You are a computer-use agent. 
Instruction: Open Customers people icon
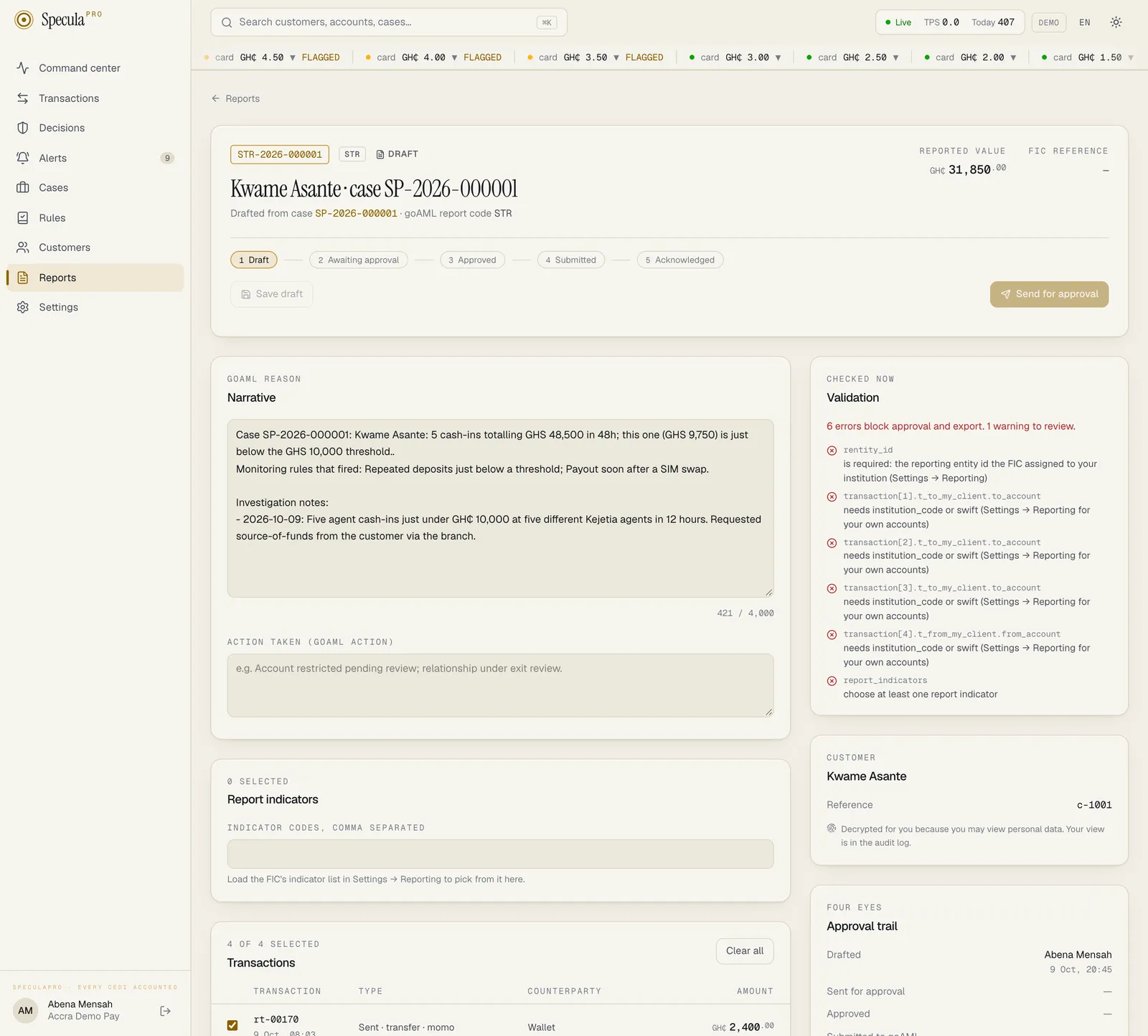coord(23,248)
